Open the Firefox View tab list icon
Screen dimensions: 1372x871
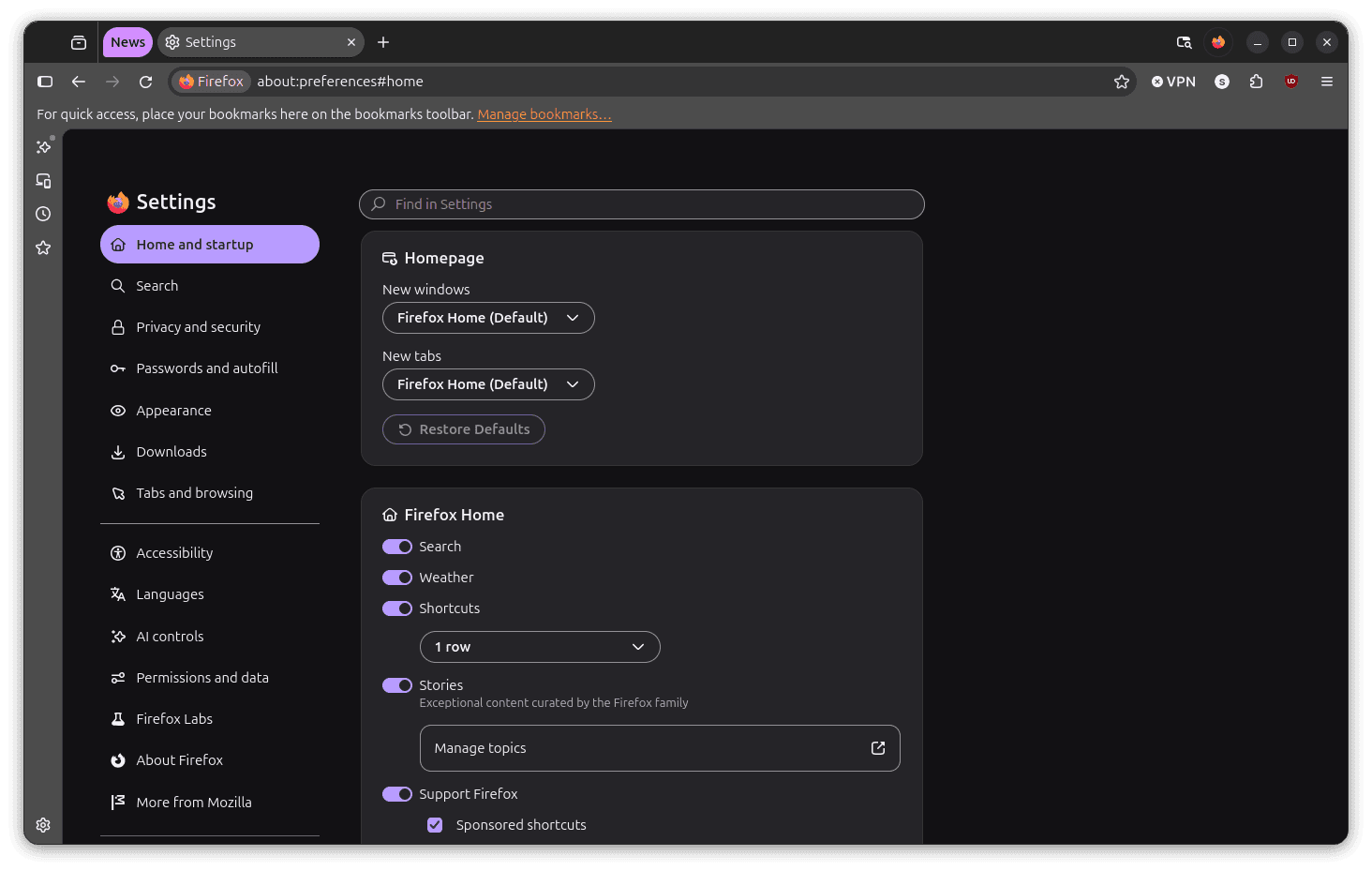coord(79,42)
